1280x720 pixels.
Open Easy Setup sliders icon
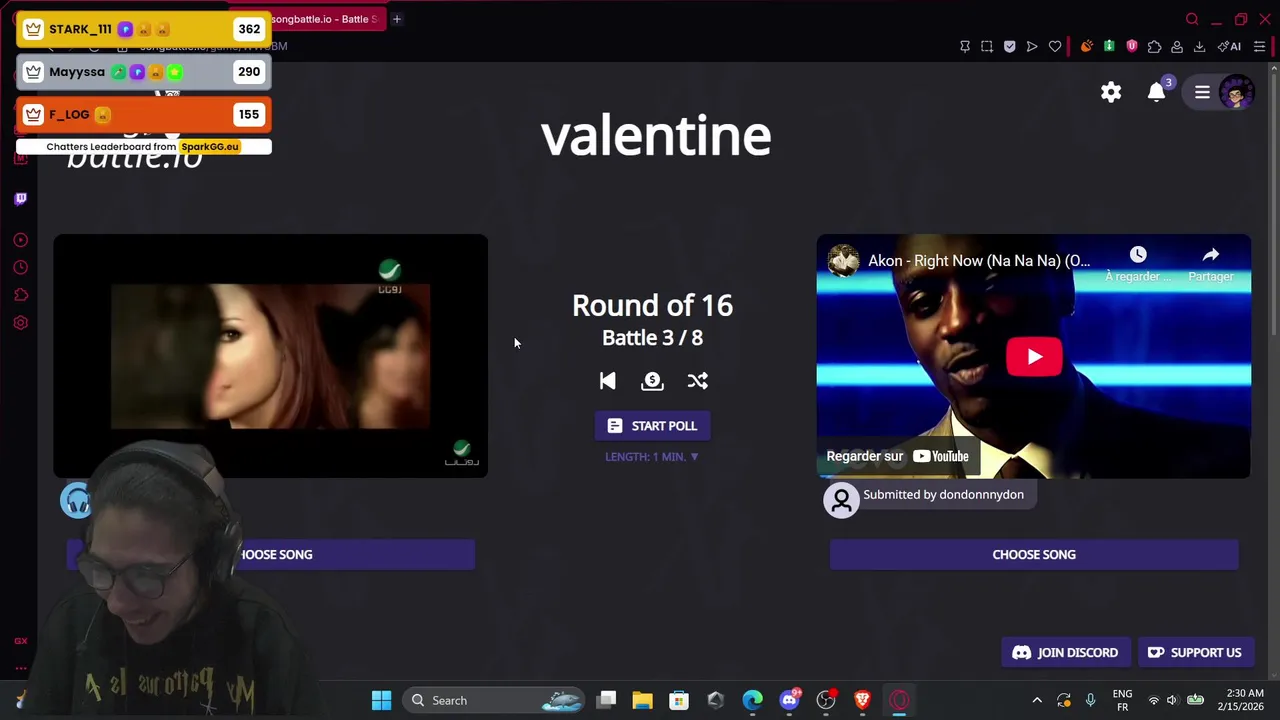[x=1260, y=46]
